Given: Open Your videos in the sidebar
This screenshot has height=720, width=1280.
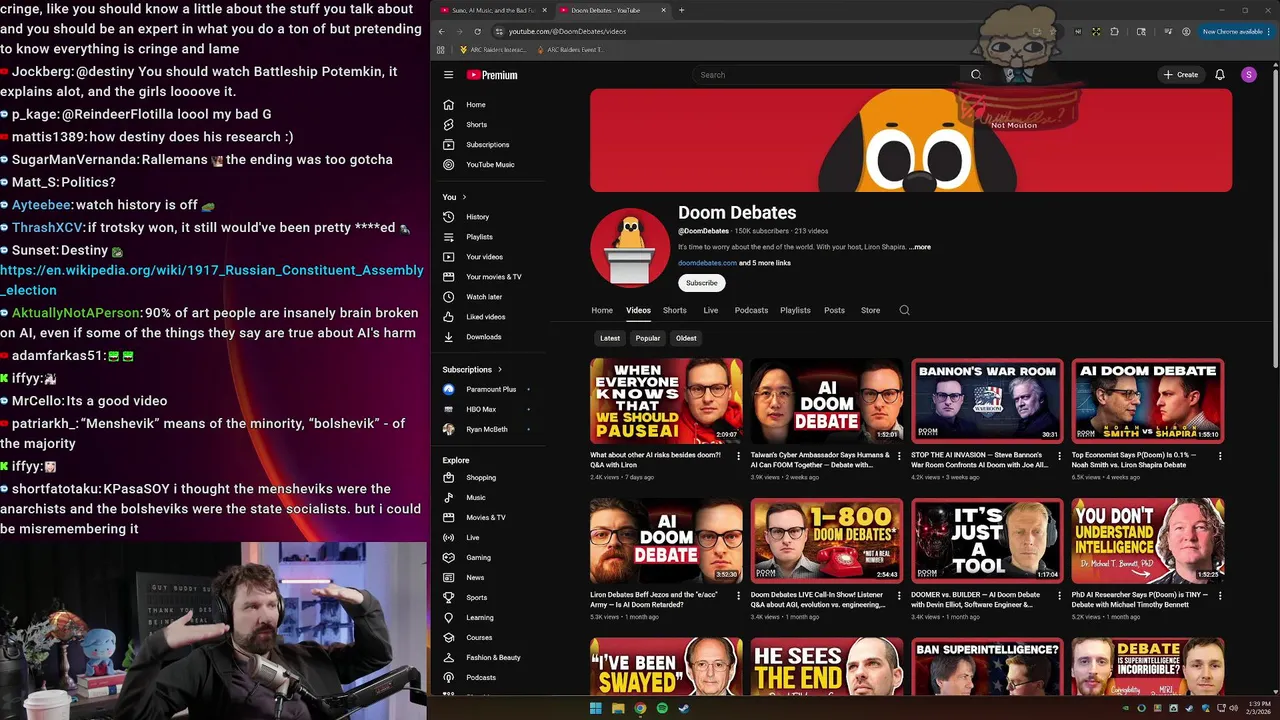Looking at the screenshot, I should click(486, 257).
